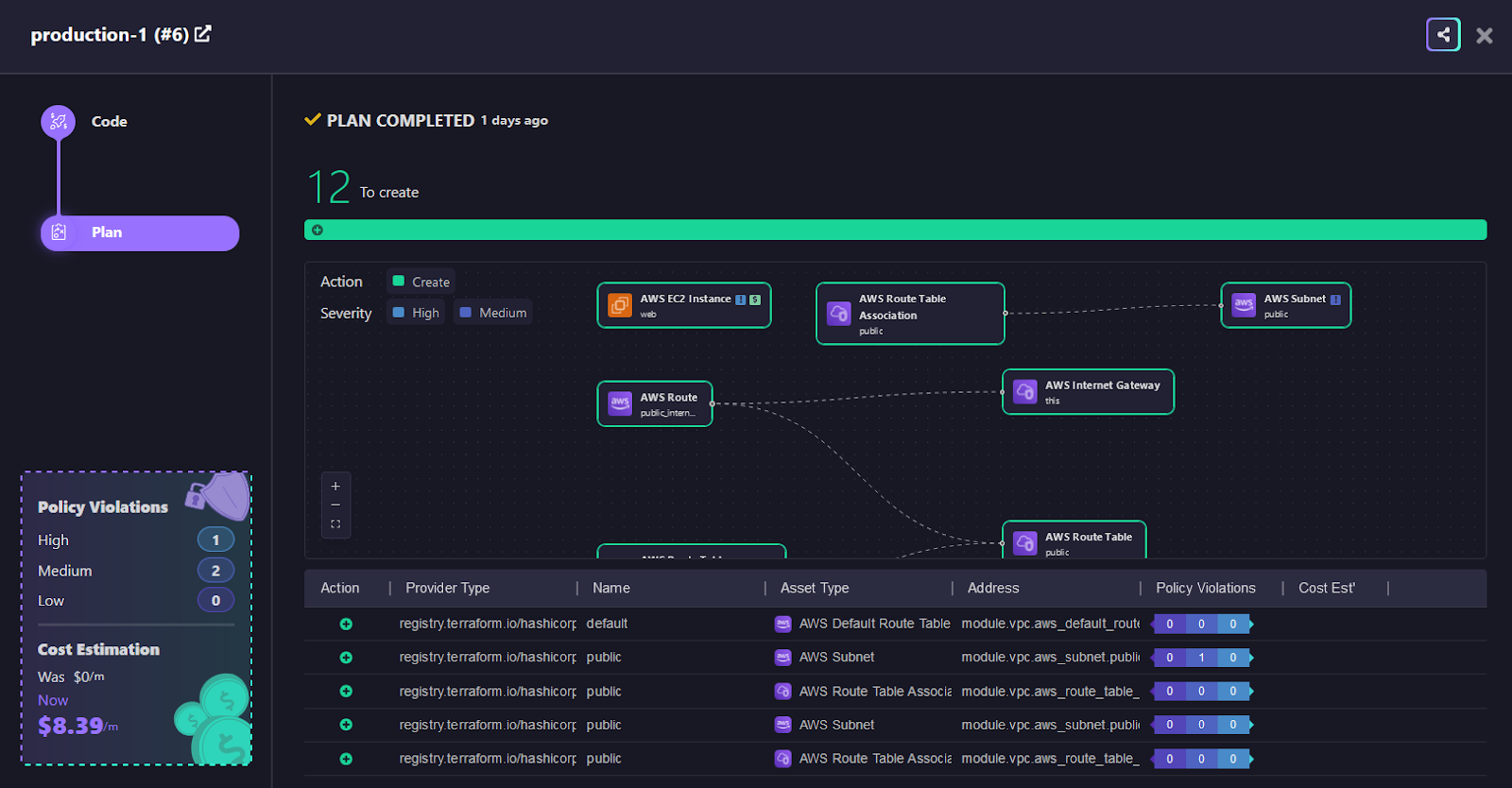
Task: Close the plan details panel
Action: pos(1485,36)
